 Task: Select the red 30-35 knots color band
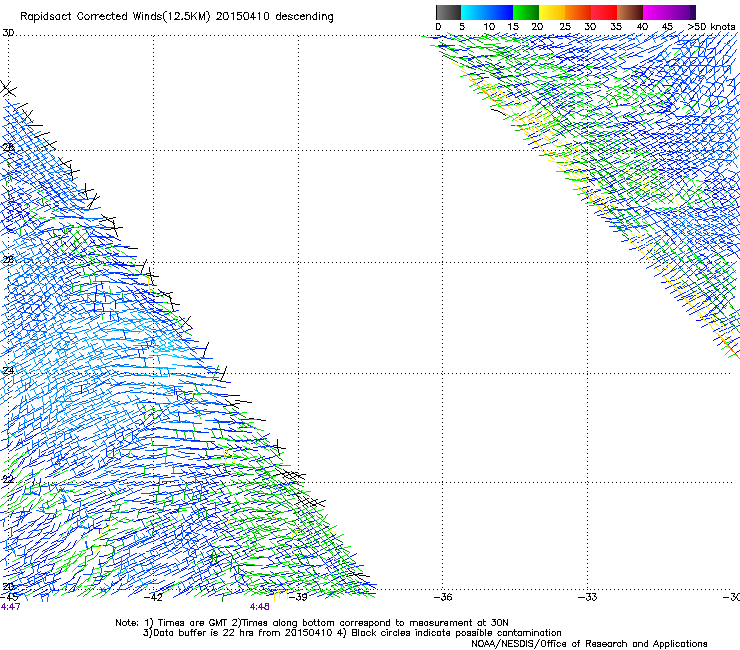tap(604, 12)
